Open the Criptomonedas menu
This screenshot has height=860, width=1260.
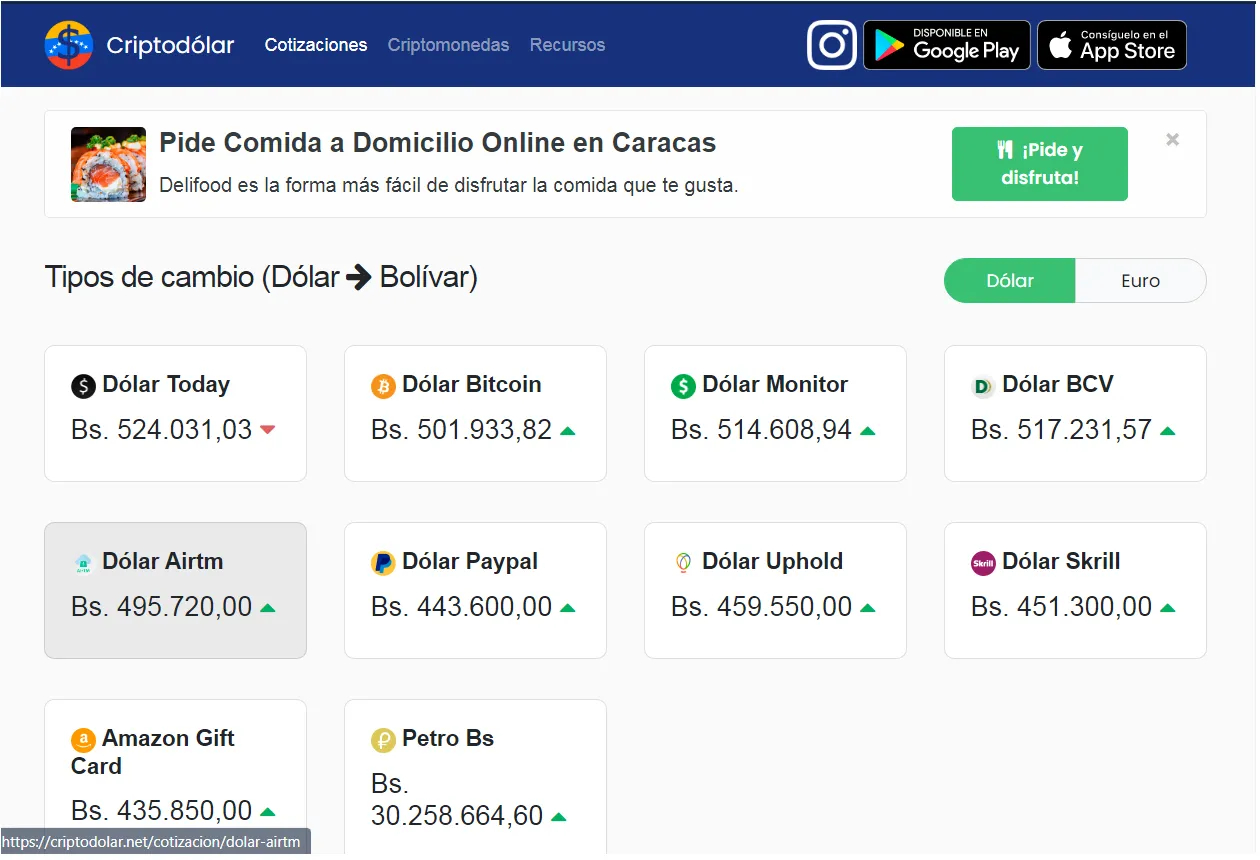(x=448, y=45)
